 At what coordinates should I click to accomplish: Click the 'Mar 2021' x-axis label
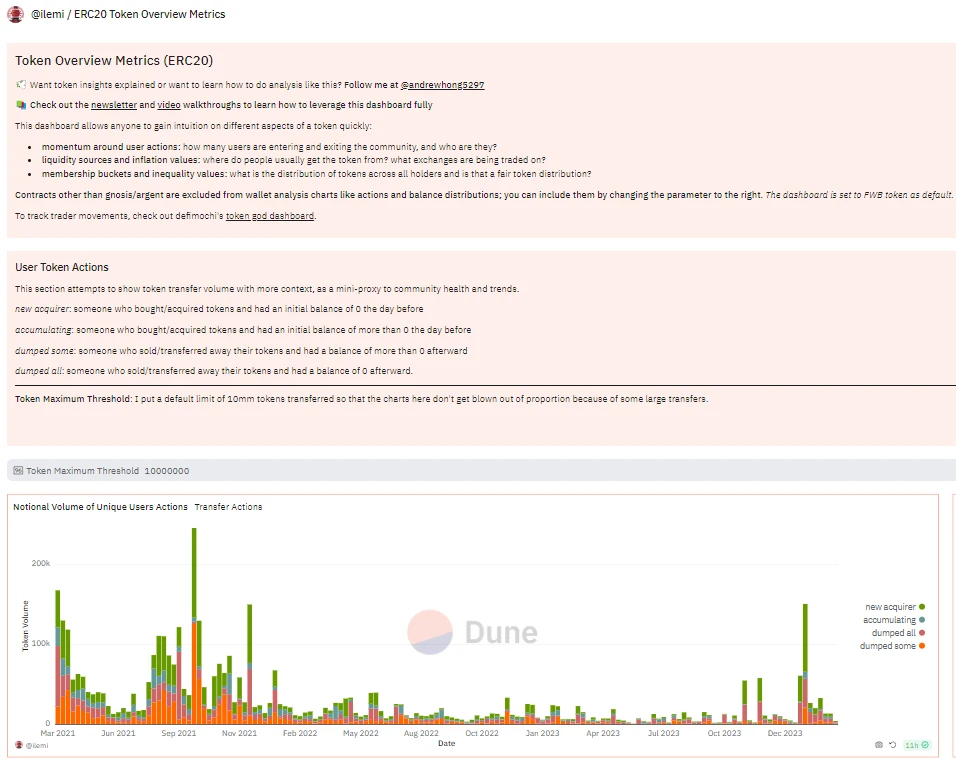[57, 733]
